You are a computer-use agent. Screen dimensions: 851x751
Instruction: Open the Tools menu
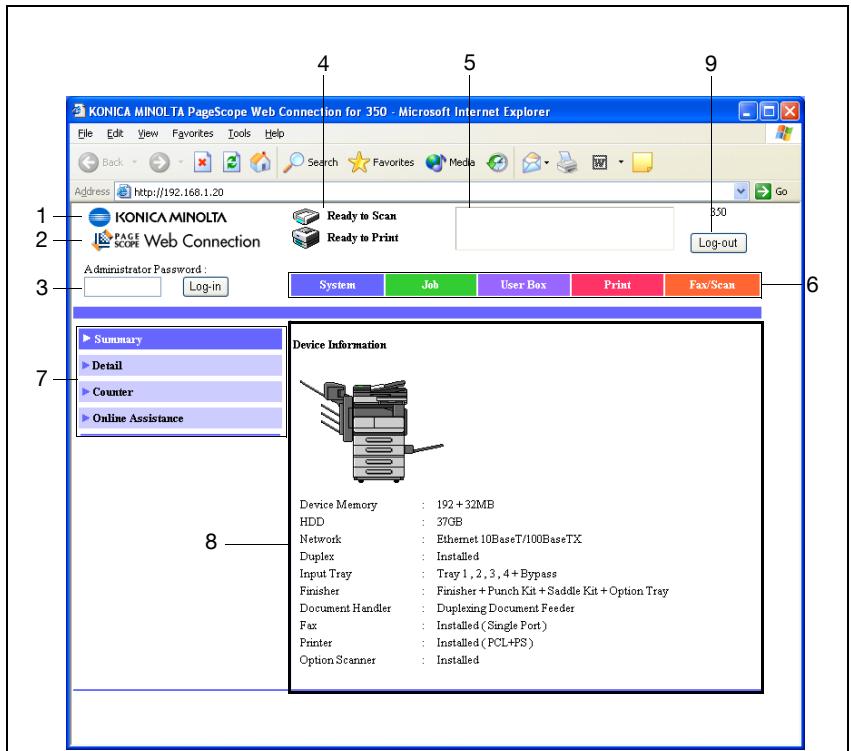click(x=239, y=133)
